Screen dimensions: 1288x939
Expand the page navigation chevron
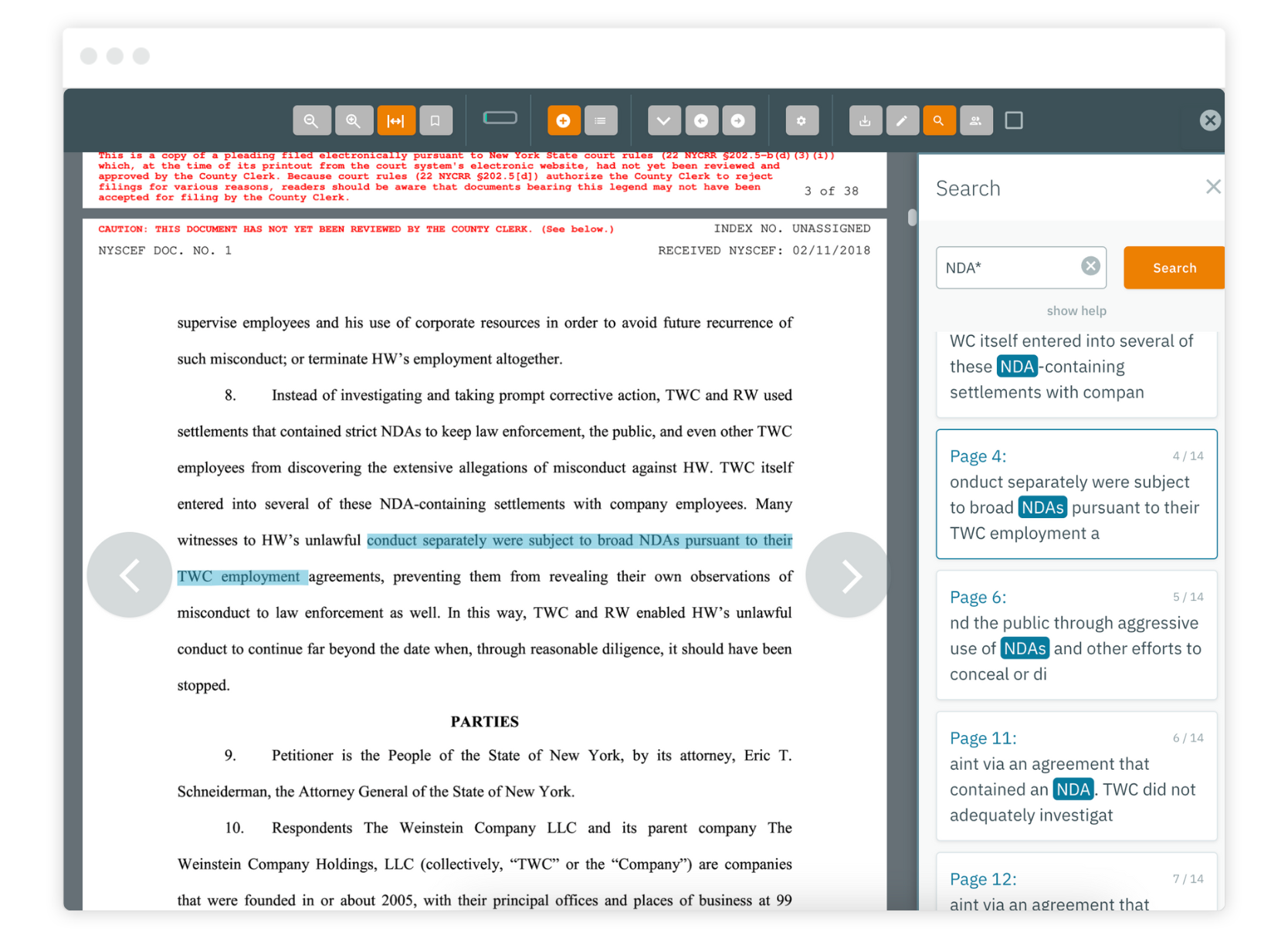click(663, 120)
